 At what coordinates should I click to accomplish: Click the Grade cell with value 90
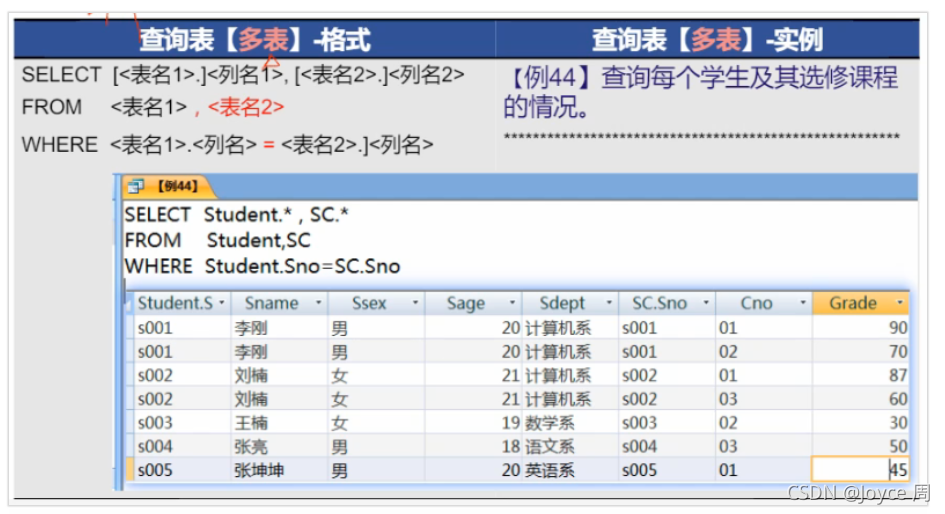point(861,328)
